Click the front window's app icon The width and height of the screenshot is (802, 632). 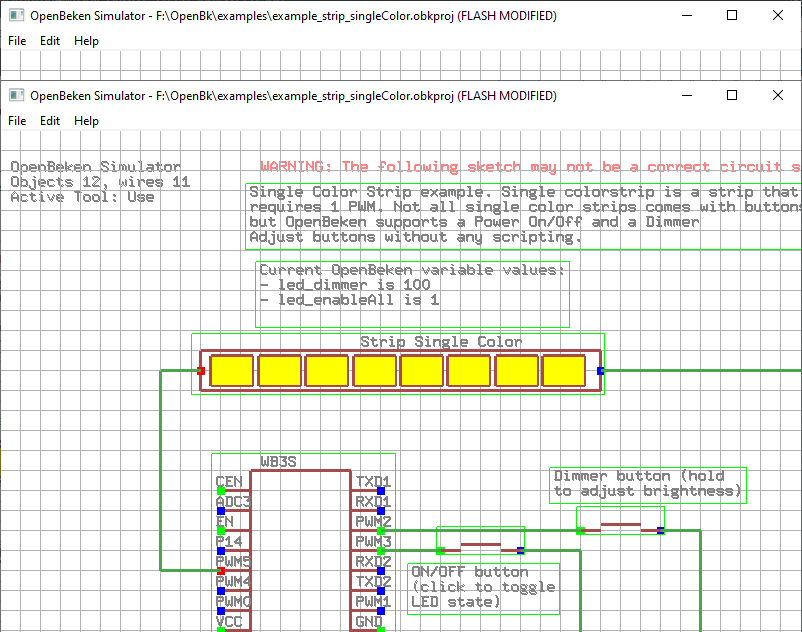pos(16,95)
